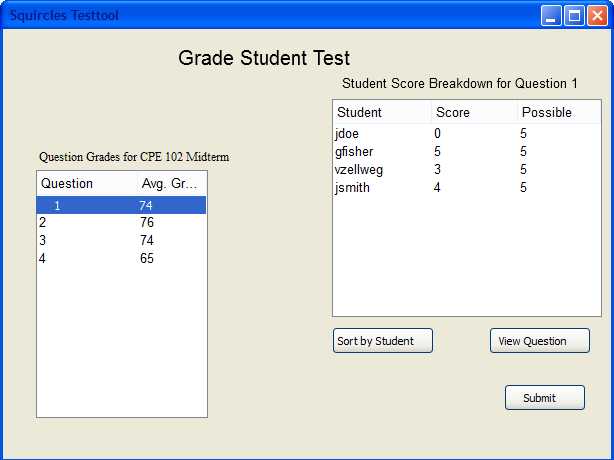Viewport: 614px width, 460px height.
Task: Click the Avg. Gr... column header
Action: pos(171,184)
